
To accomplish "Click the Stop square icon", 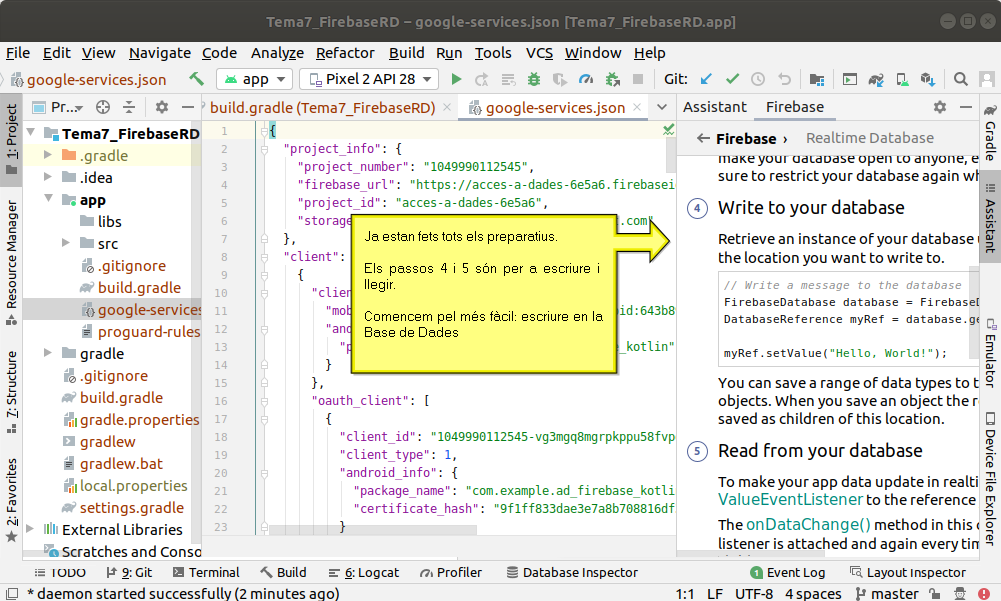I will 637,79.
